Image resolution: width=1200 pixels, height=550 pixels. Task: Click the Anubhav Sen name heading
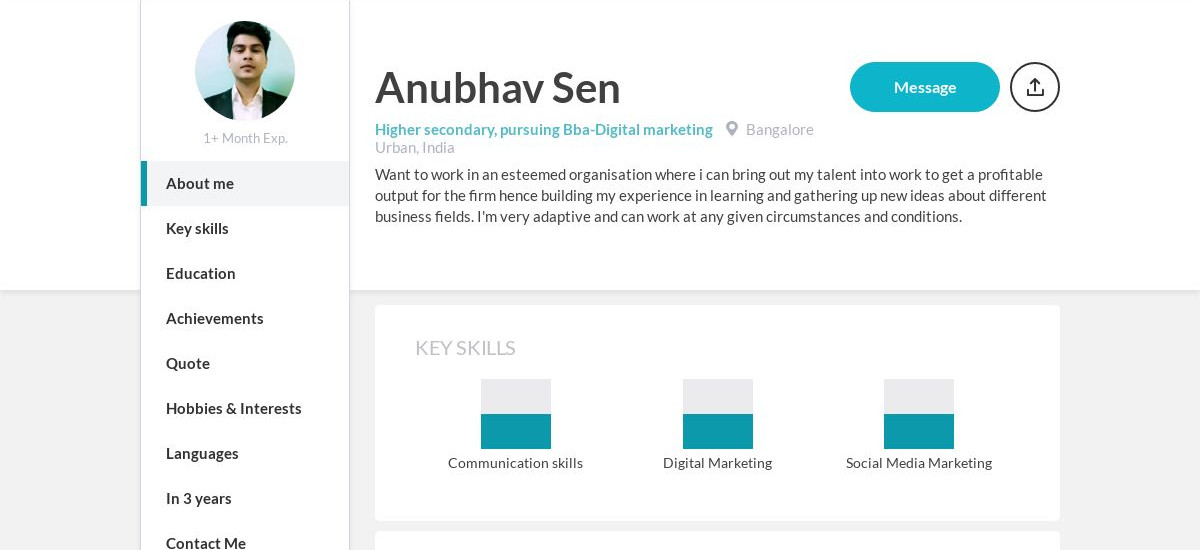[498, 88]
